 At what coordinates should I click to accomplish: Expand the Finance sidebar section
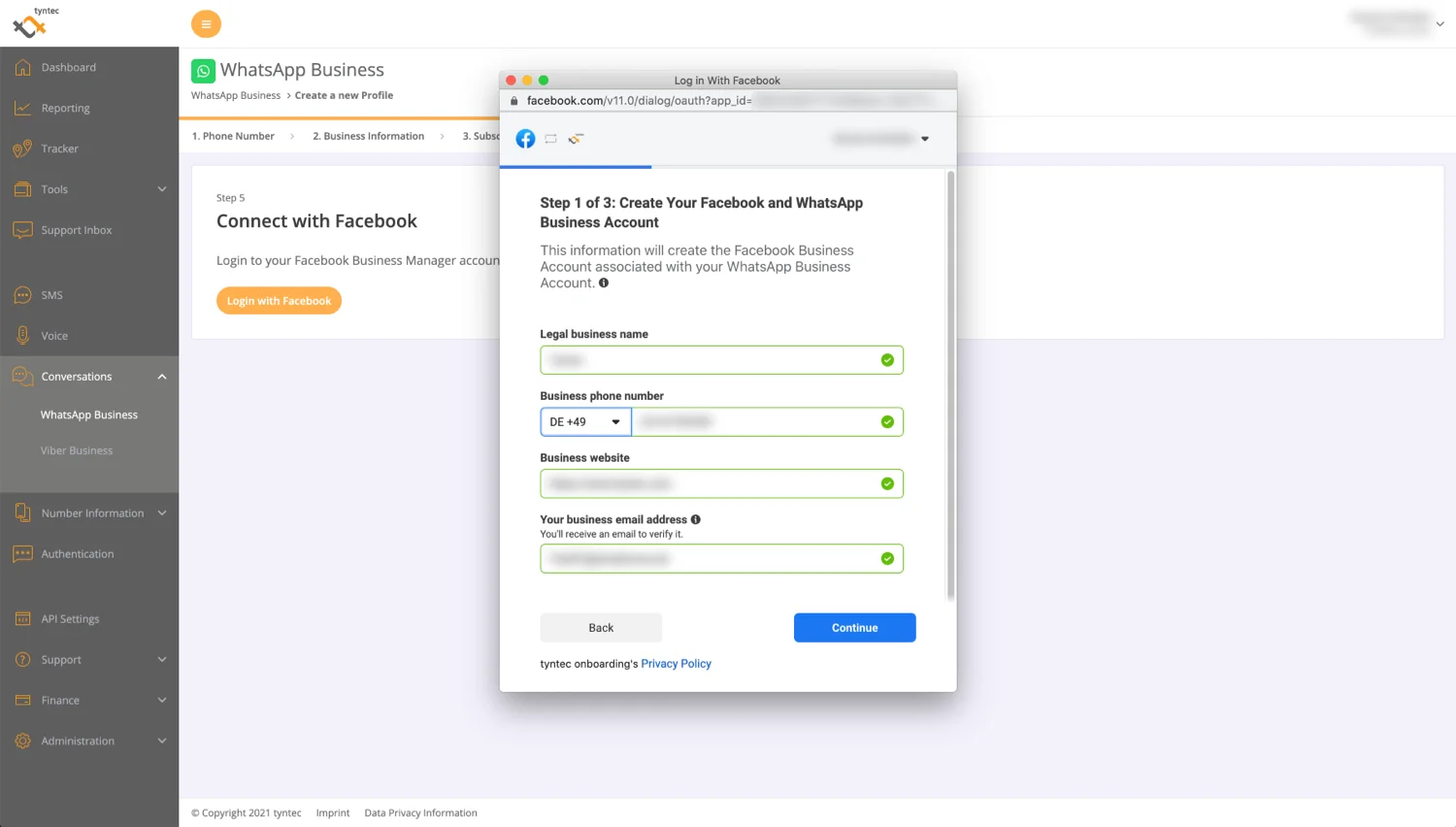[x=161, y=701]
